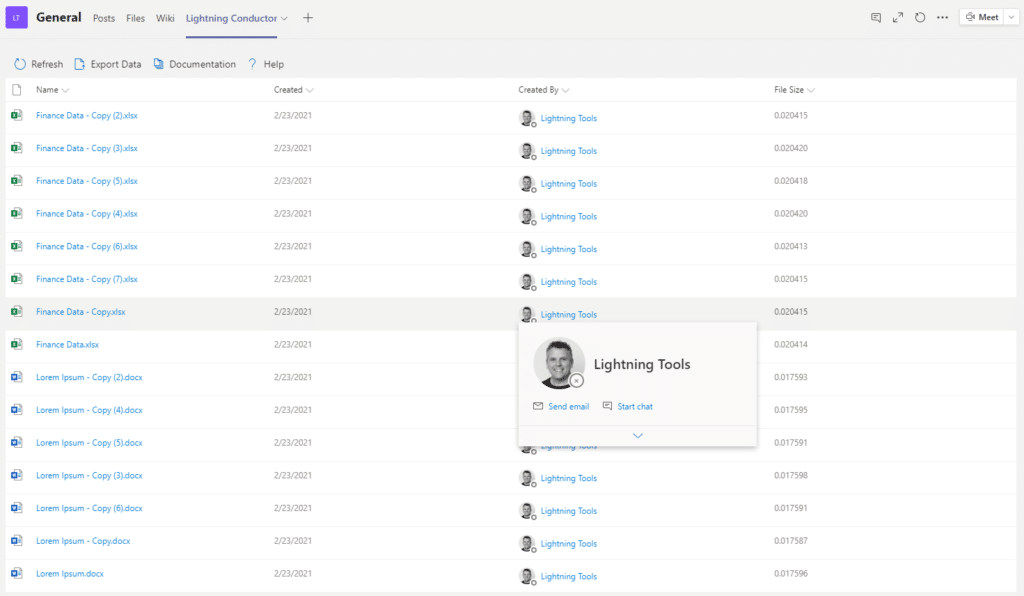The image size is (1024, 596).
Task: Expand tab to full screen icon
Action: coord(898,18)
